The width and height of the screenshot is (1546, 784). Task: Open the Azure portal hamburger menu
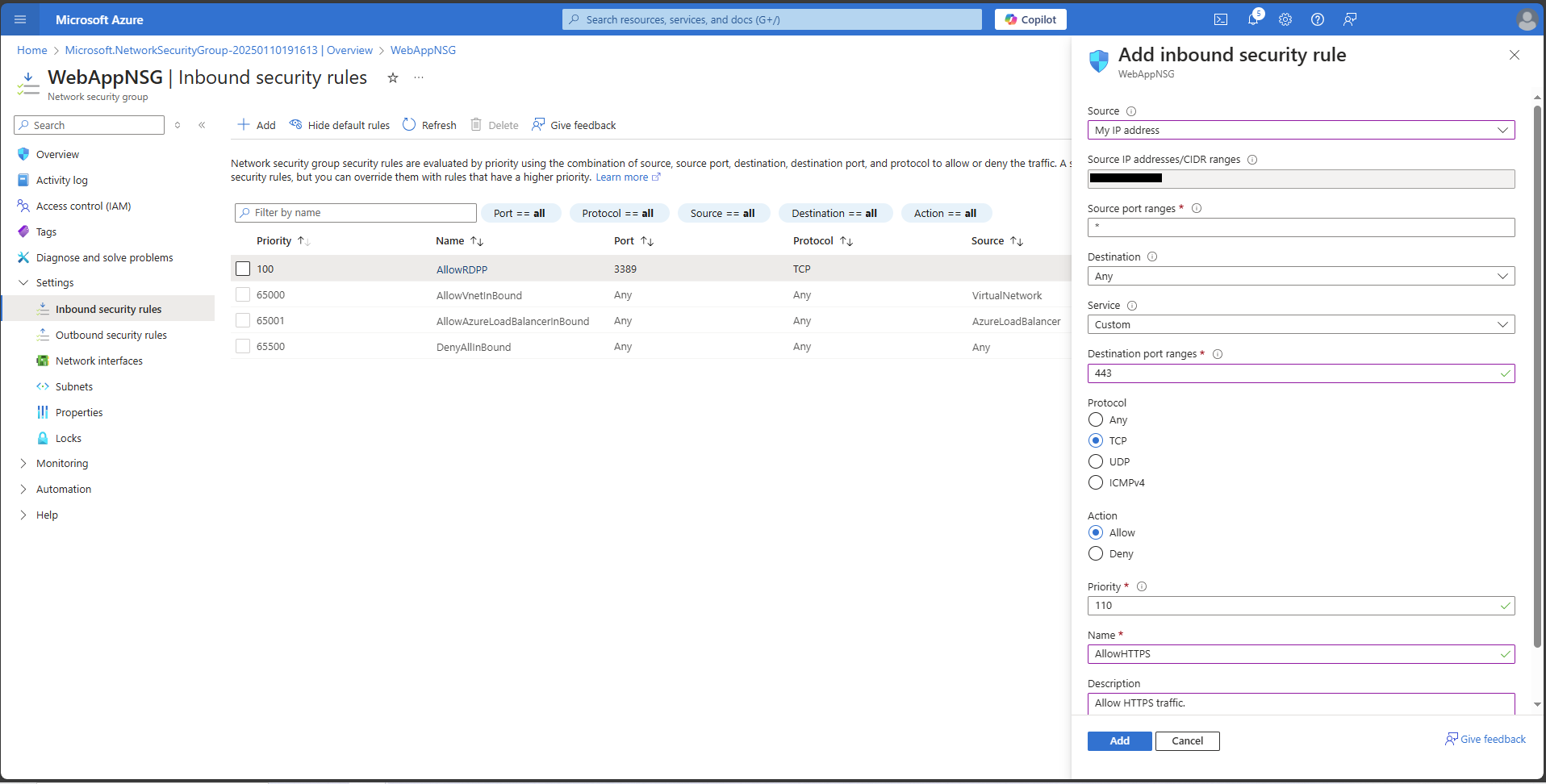20,19
